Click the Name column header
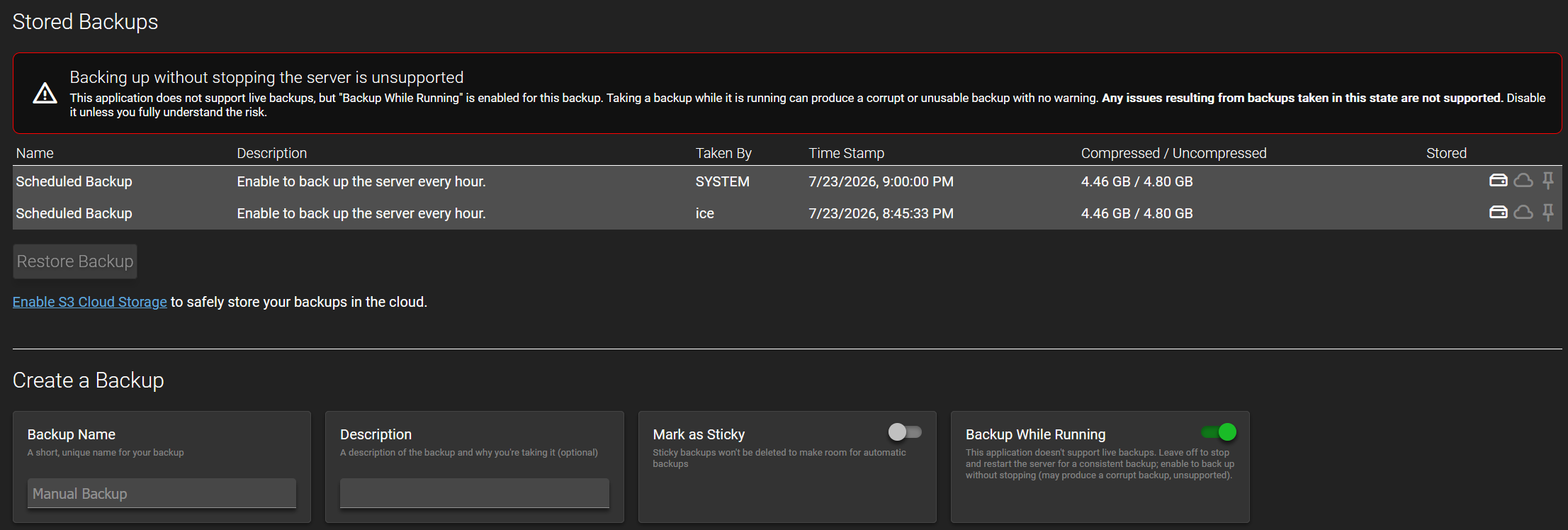This screenshot has height=530, width=1568. coord(35,153)
